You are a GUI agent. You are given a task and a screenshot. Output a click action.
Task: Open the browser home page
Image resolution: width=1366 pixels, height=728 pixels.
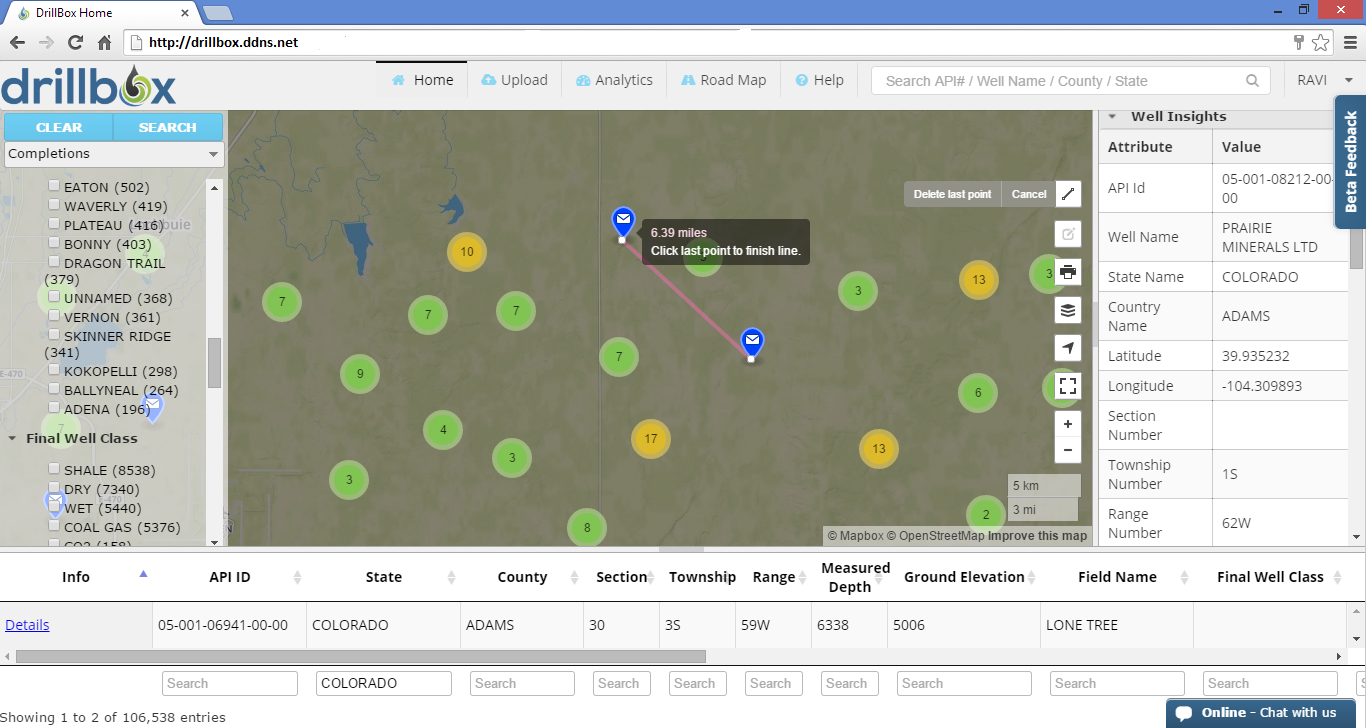[104, 43]
